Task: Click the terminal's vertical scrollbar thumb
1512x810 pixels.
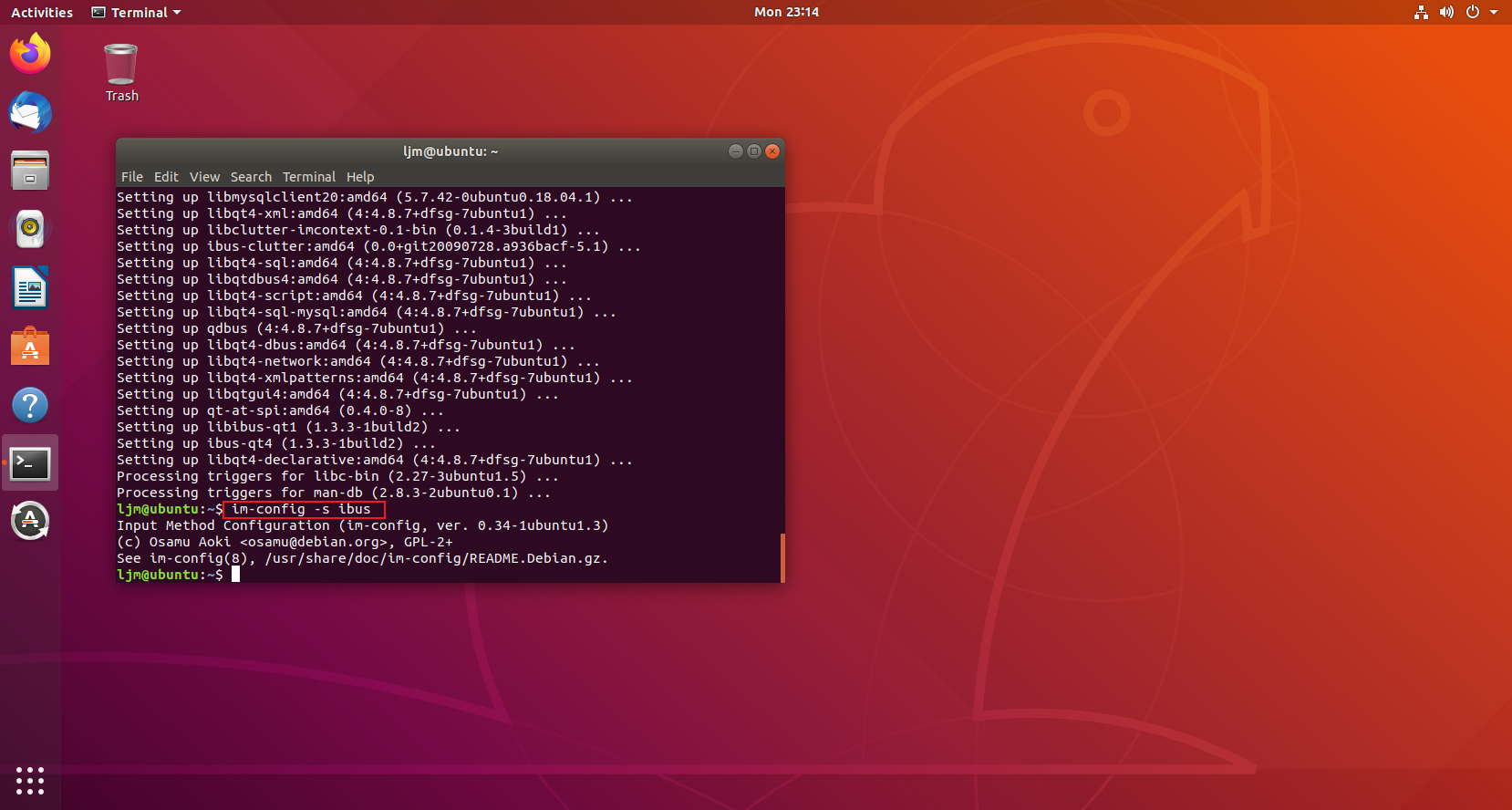Action: click(782, 557)
